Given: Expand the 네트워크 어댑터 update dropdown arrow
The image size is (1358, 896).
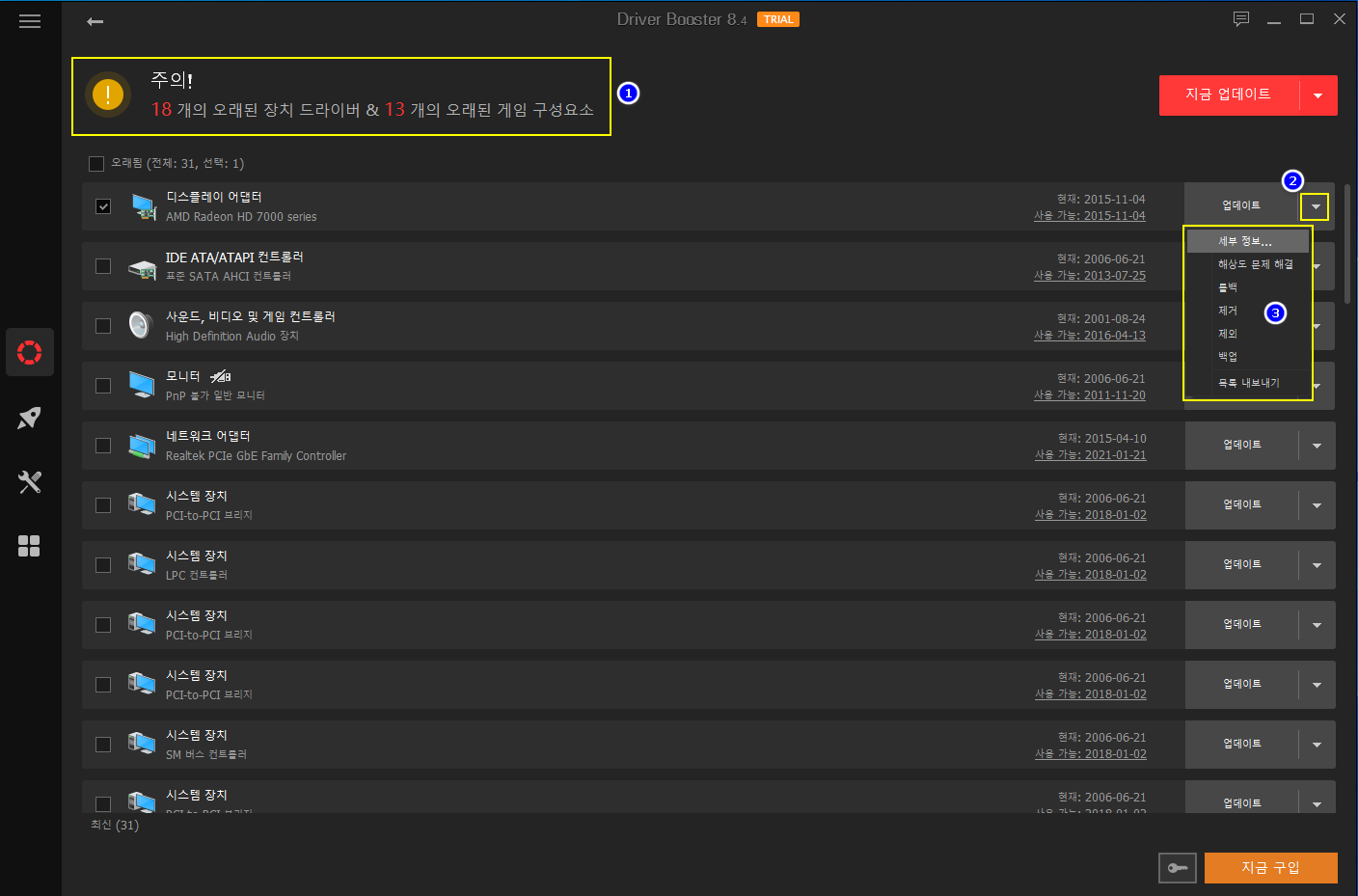Looking at the screenshot, I should pos(1317,446).
